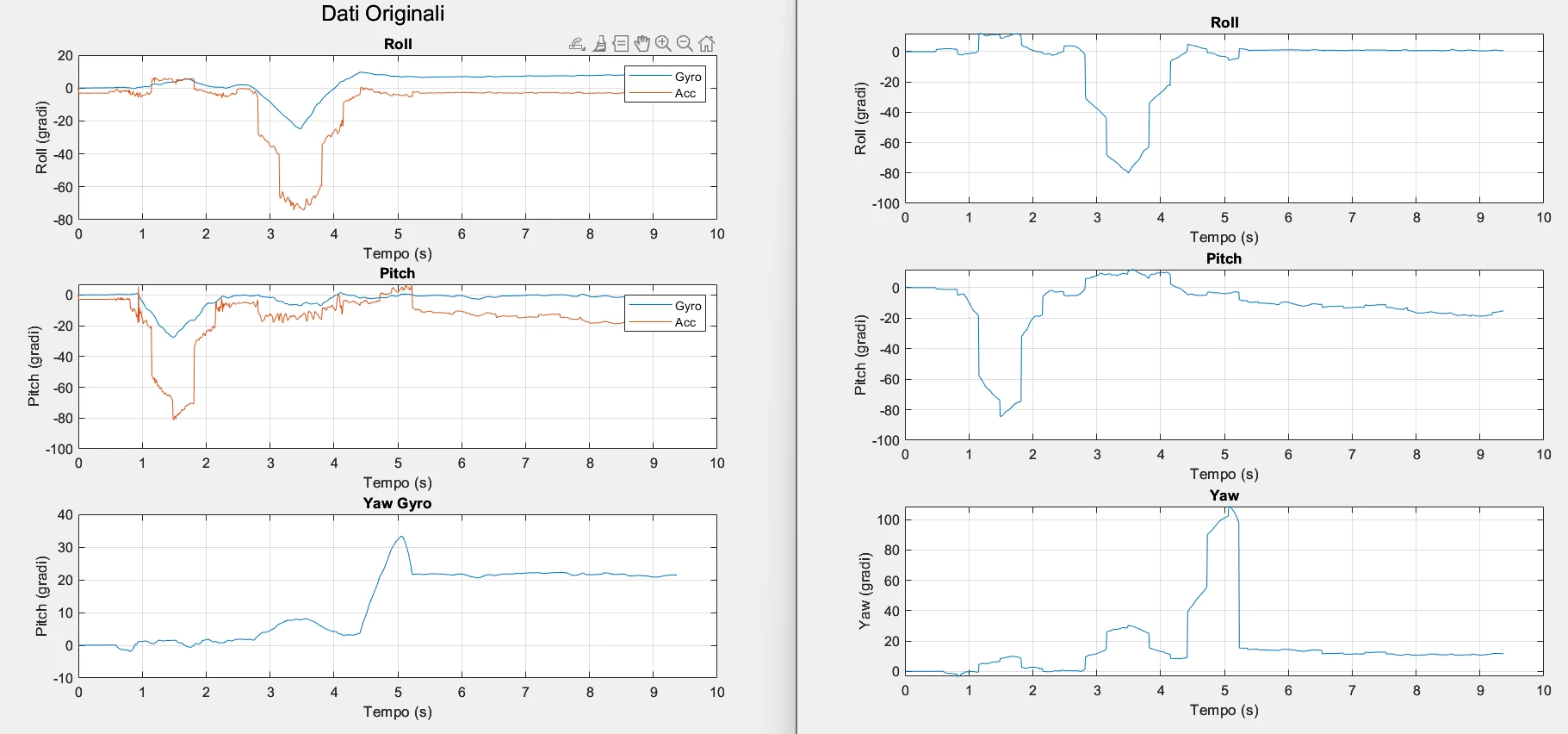Open the axes Export menu icon
This screenshot has width=1568, height=734.
tap(577, 44)
